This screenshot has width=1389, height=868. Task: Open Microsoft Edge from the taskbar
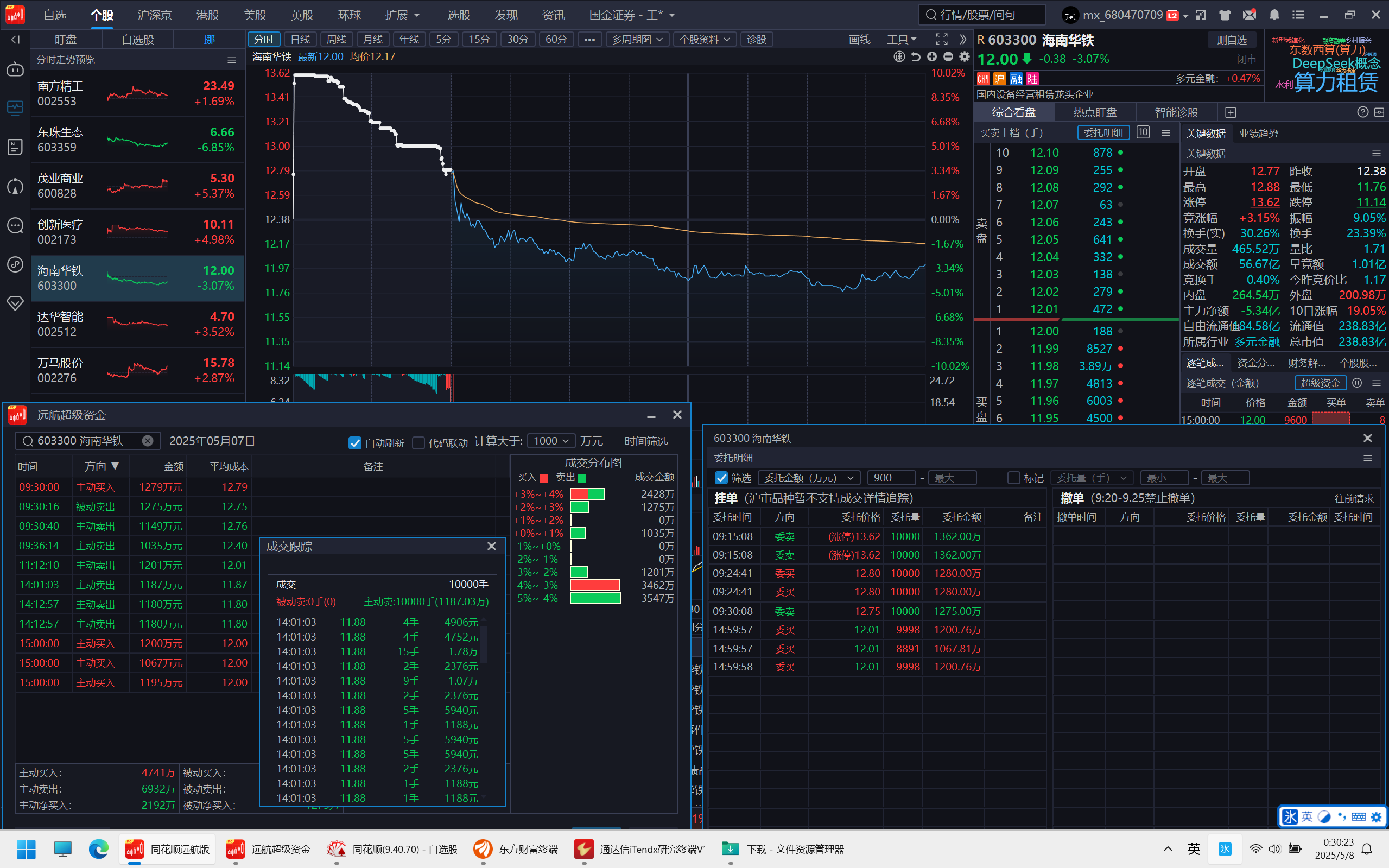[98, 849]
